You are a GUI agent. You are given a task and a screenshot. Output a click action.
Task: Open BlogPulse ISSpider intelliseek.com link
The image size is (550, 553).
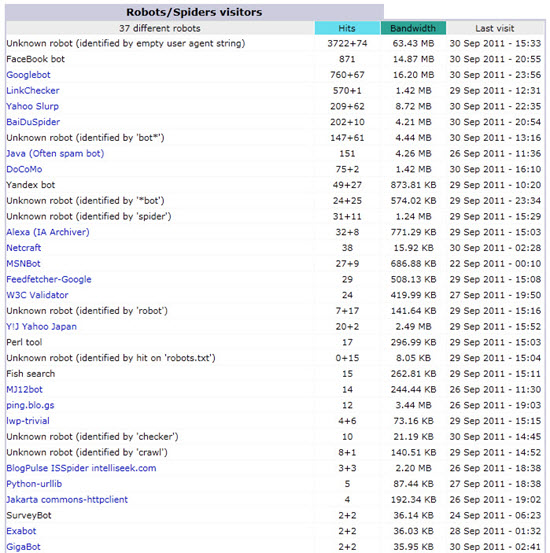tap(81, 468)
